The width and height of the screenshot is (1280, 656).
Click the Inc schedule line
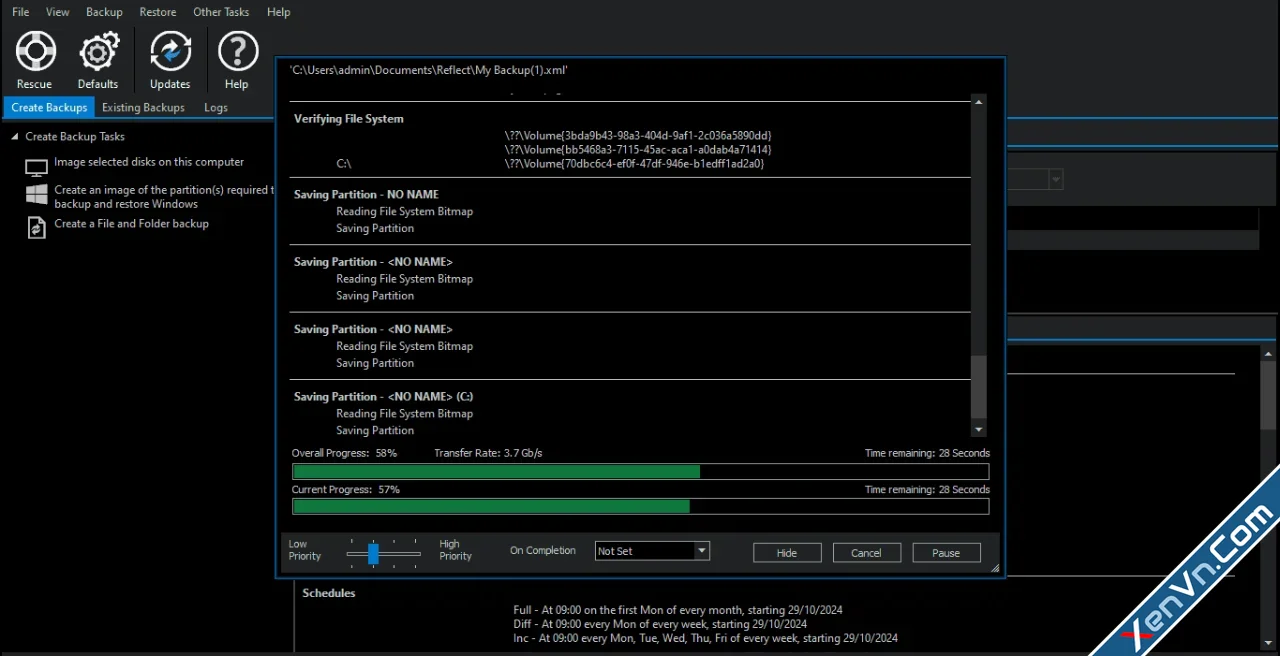[x=705, y=638]
